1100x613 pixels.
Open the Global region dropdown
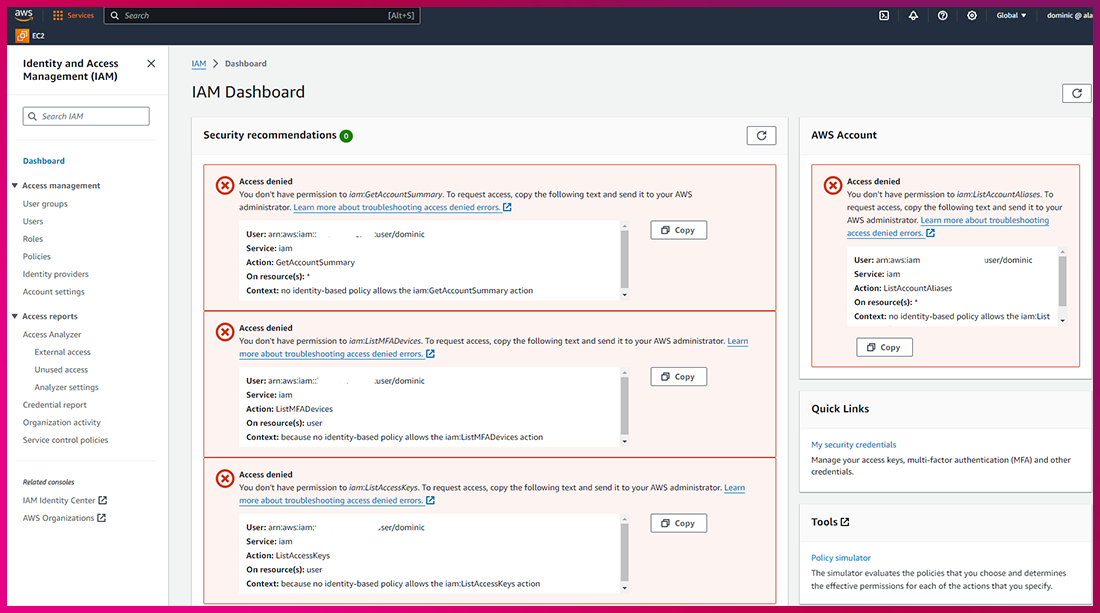1011,16
